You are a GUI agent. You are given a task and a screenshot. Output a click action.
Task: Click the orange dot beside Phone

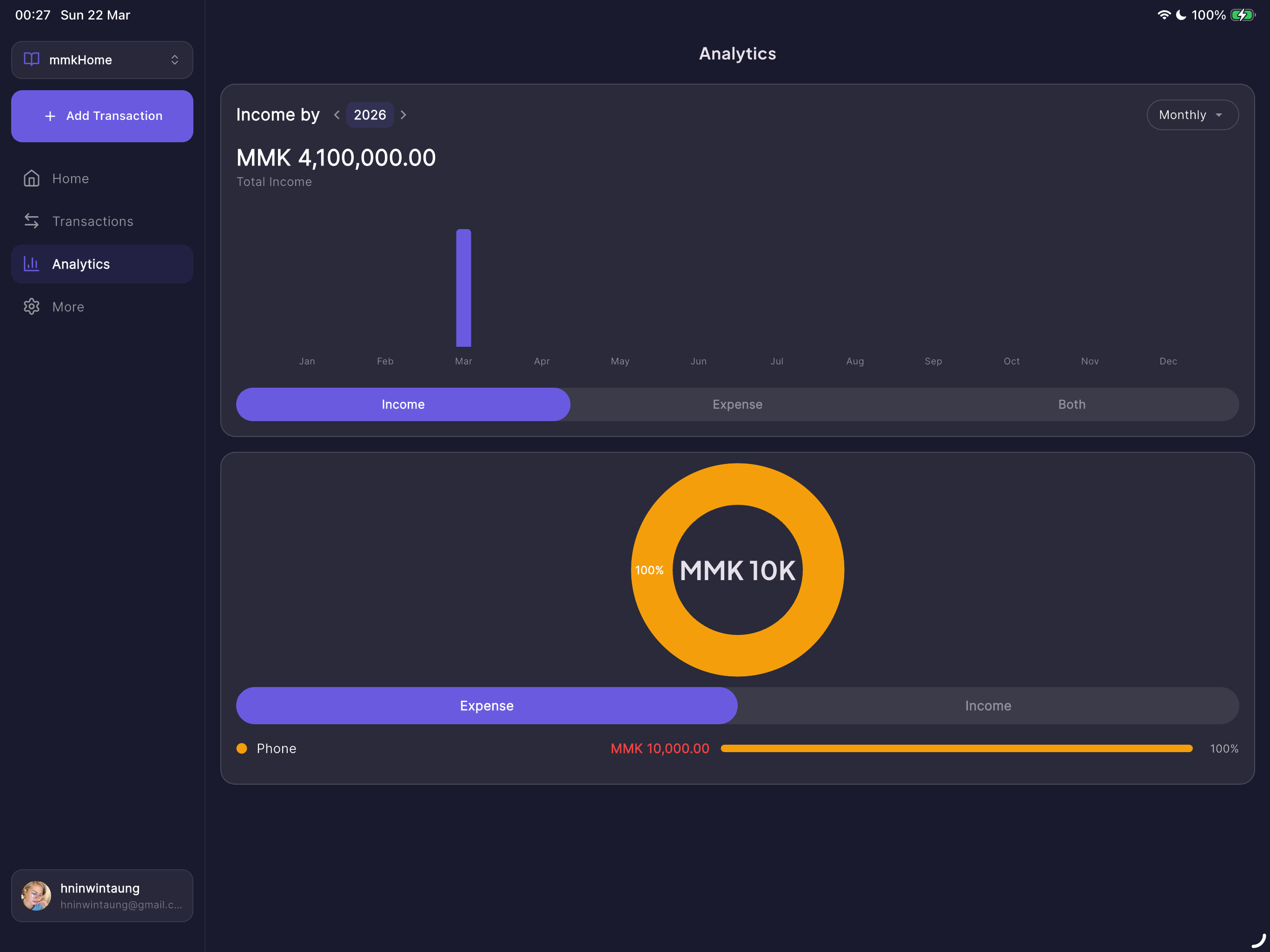pyautogui.click(x=242, y=748)
